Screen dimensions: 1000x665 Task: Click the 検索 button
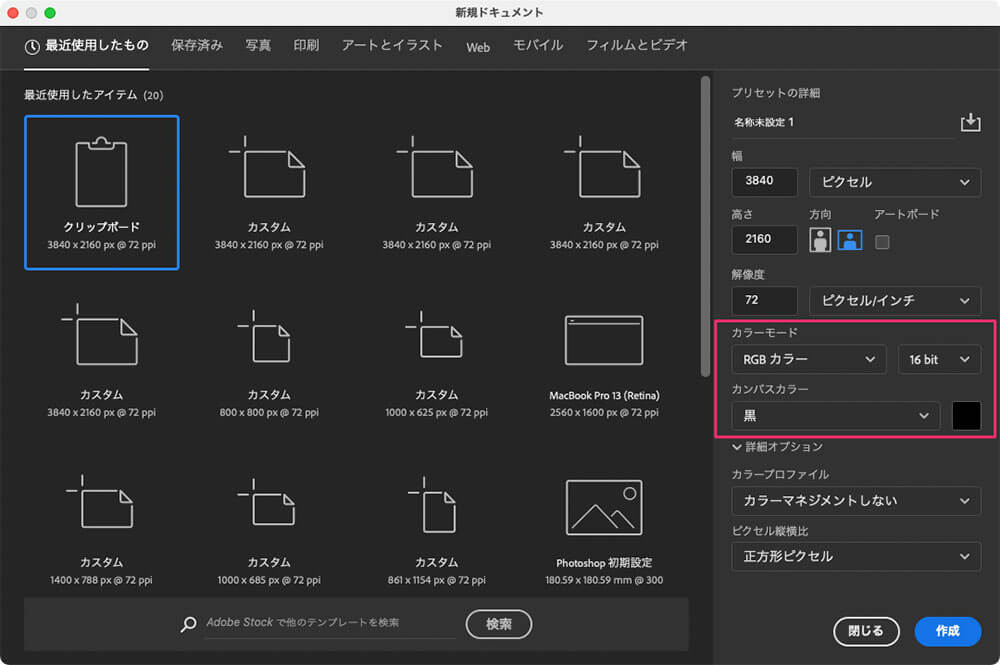pos(499,624)
